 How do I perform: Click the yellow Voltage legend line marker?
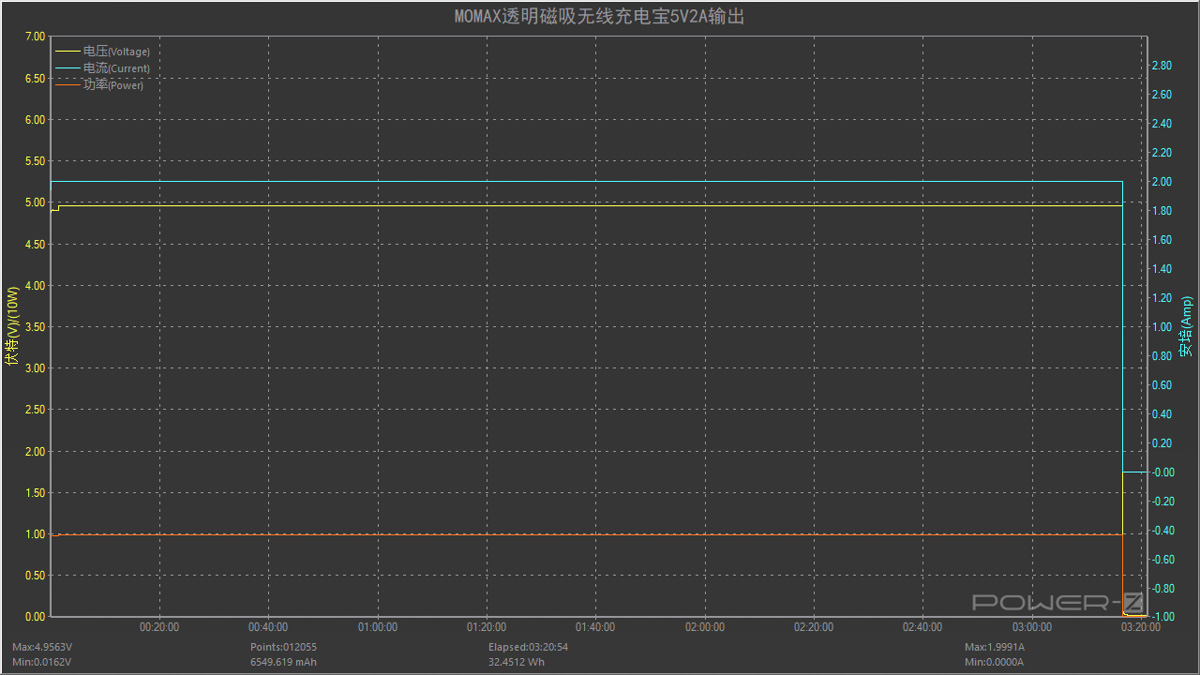(x=68, y=51)
